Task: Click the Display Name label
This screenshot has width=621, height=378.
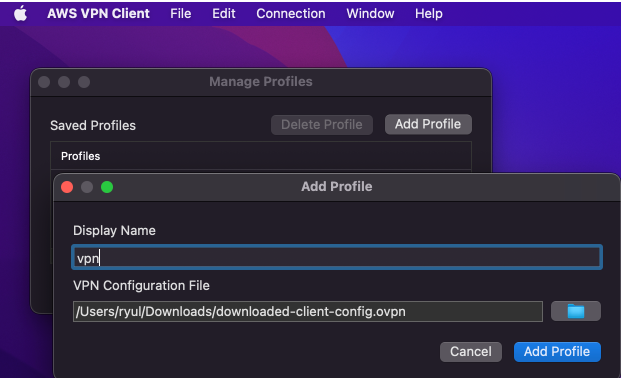Action: coord(114,231)
